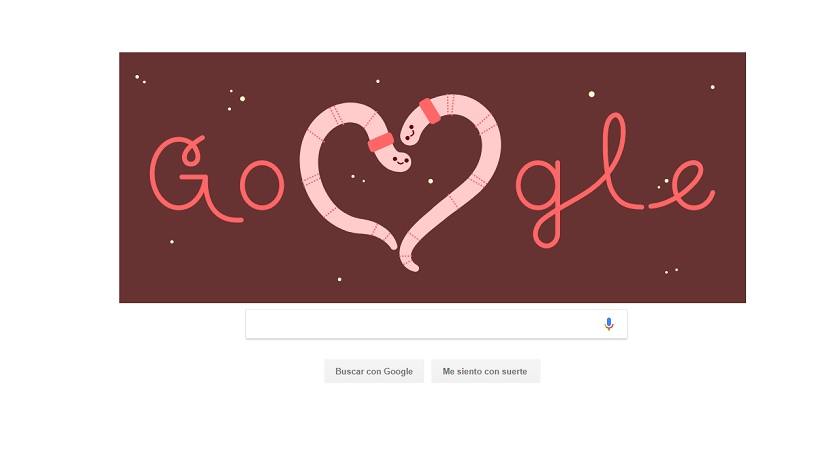Click the red letter "o" in doodle
The width and height of the screenshot is (818, 460).
point(262,185)
